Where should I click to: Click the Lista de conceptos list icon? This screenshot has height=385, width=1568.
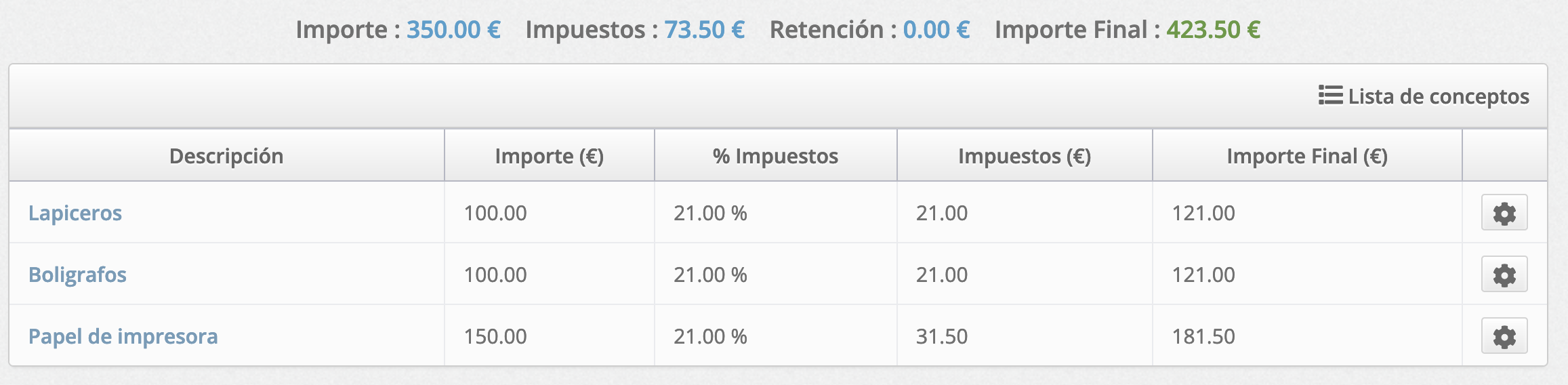(x=1330, y=96)
